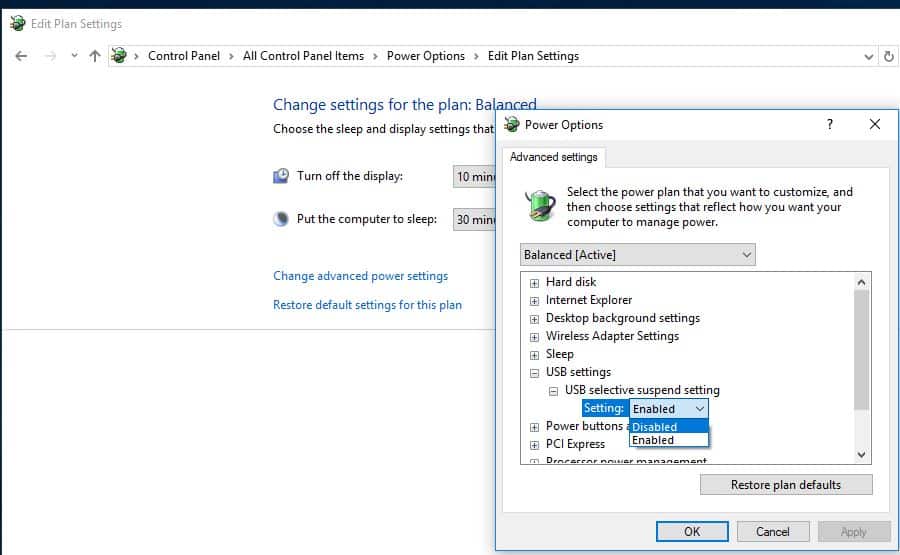Image resolution: width=900 pixels, height=555 pixels.
Task: Select Wireless Adapter Settings item
Action: click(x=612, y=336)
